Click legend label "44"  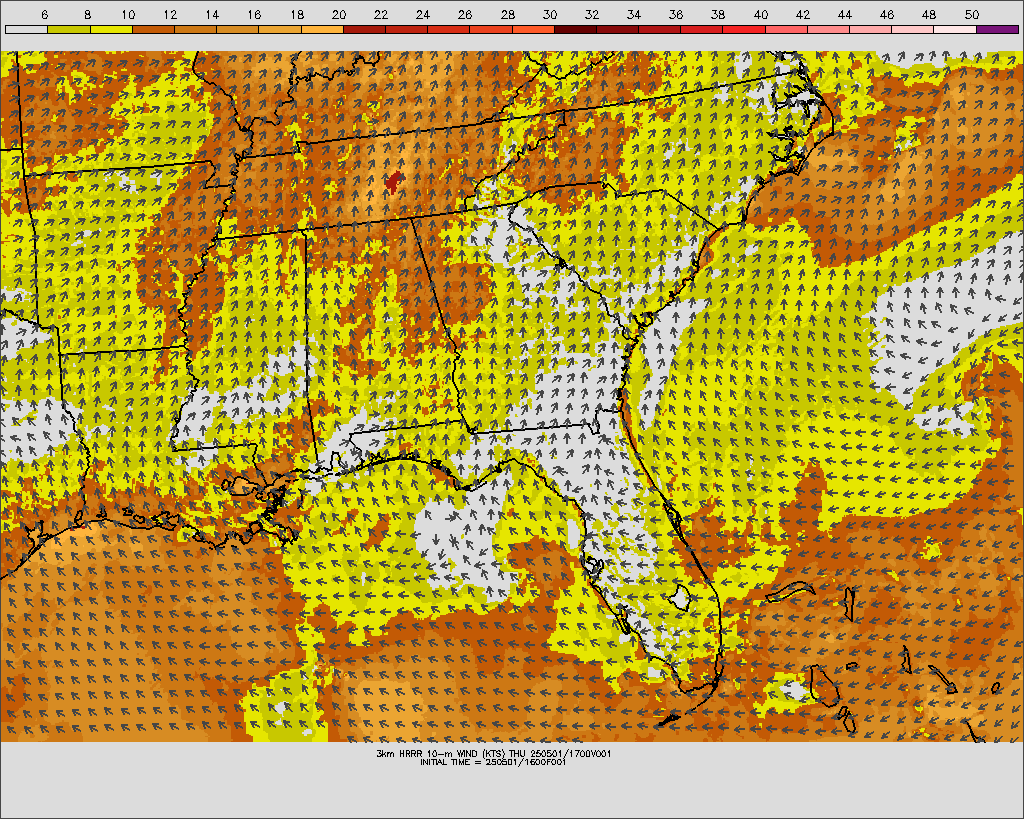(x=844, y=14)
